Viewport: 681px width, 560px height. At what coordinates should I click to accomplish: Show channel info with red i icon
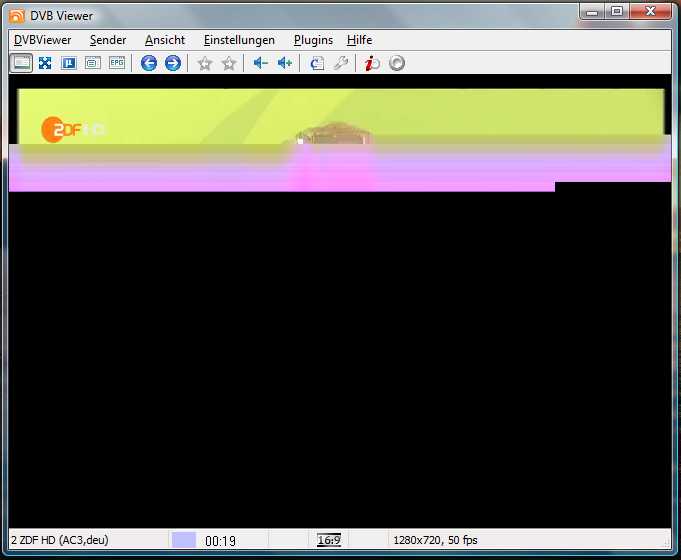[x=372, y=63]
